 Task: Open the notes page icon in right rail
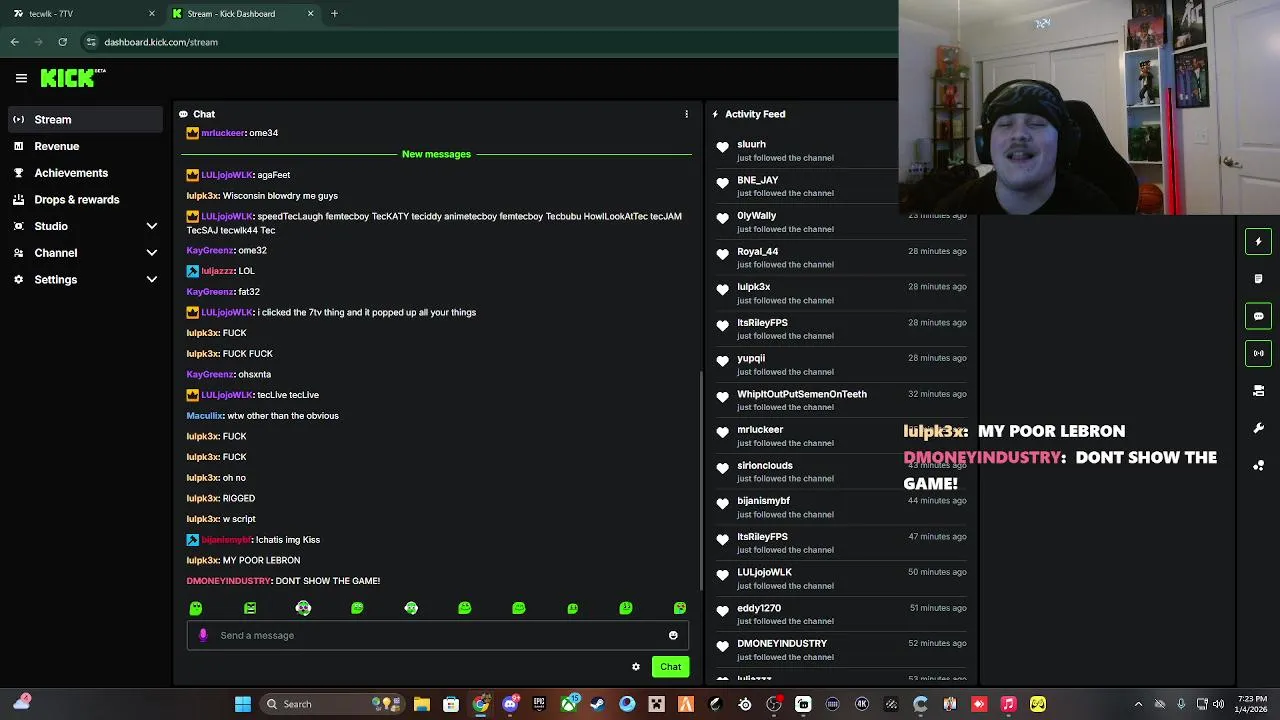pos(1258,279)
